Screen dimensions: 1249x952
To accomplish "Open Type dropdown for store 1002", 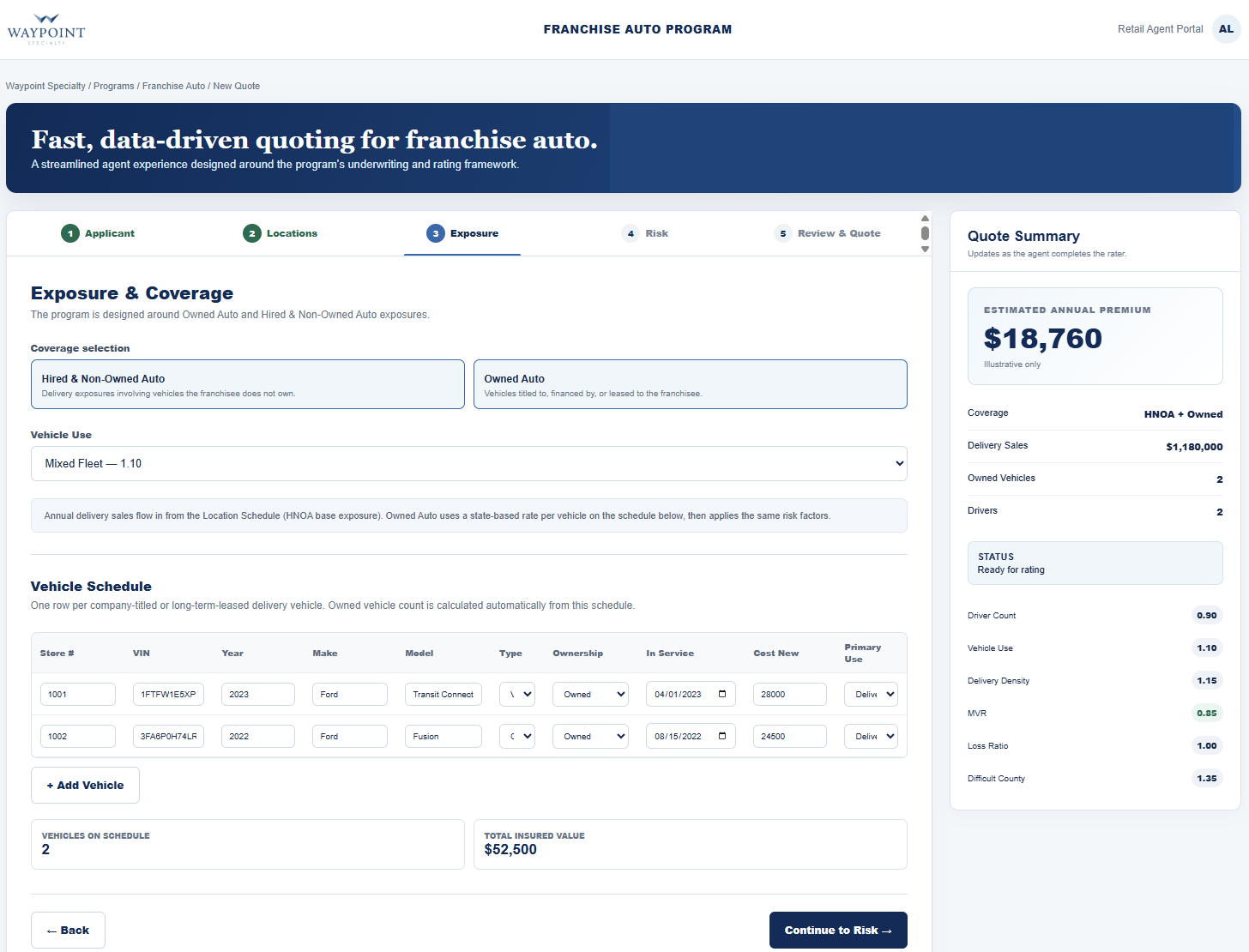I will tap(517, 736).
